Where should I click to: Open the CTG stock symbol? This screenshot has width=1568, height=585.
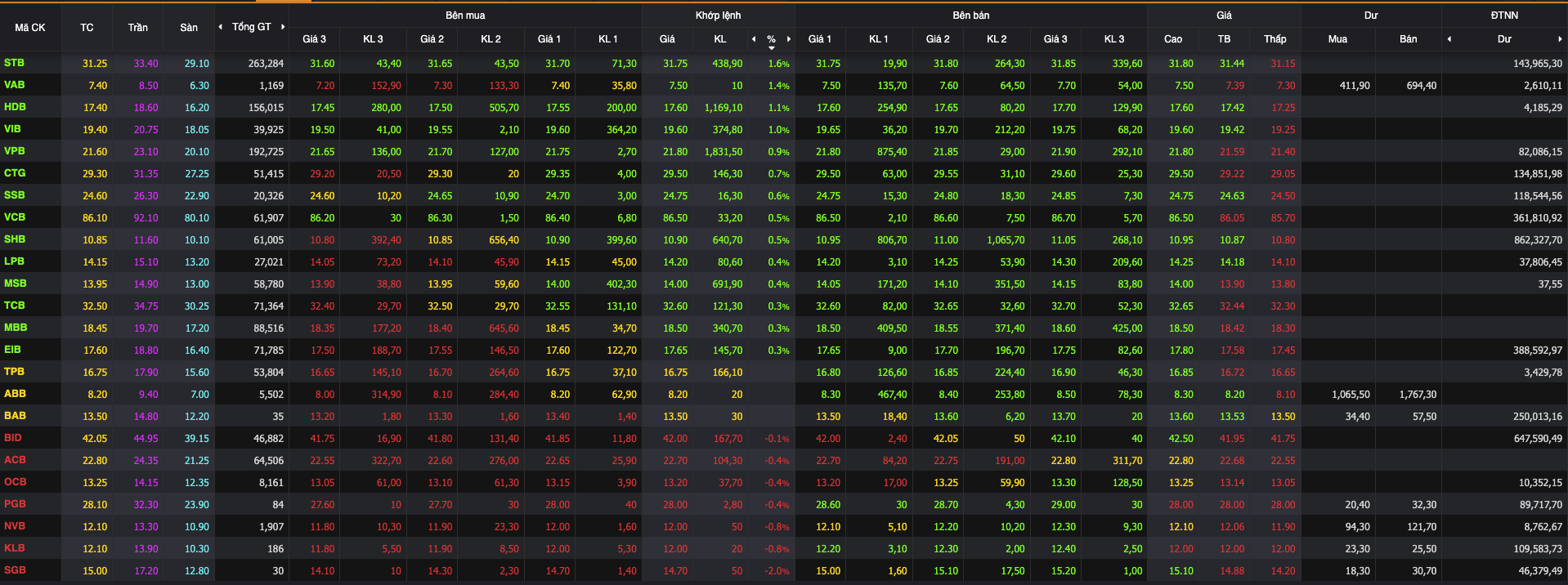pyautogui.click(x=14, y=173)
